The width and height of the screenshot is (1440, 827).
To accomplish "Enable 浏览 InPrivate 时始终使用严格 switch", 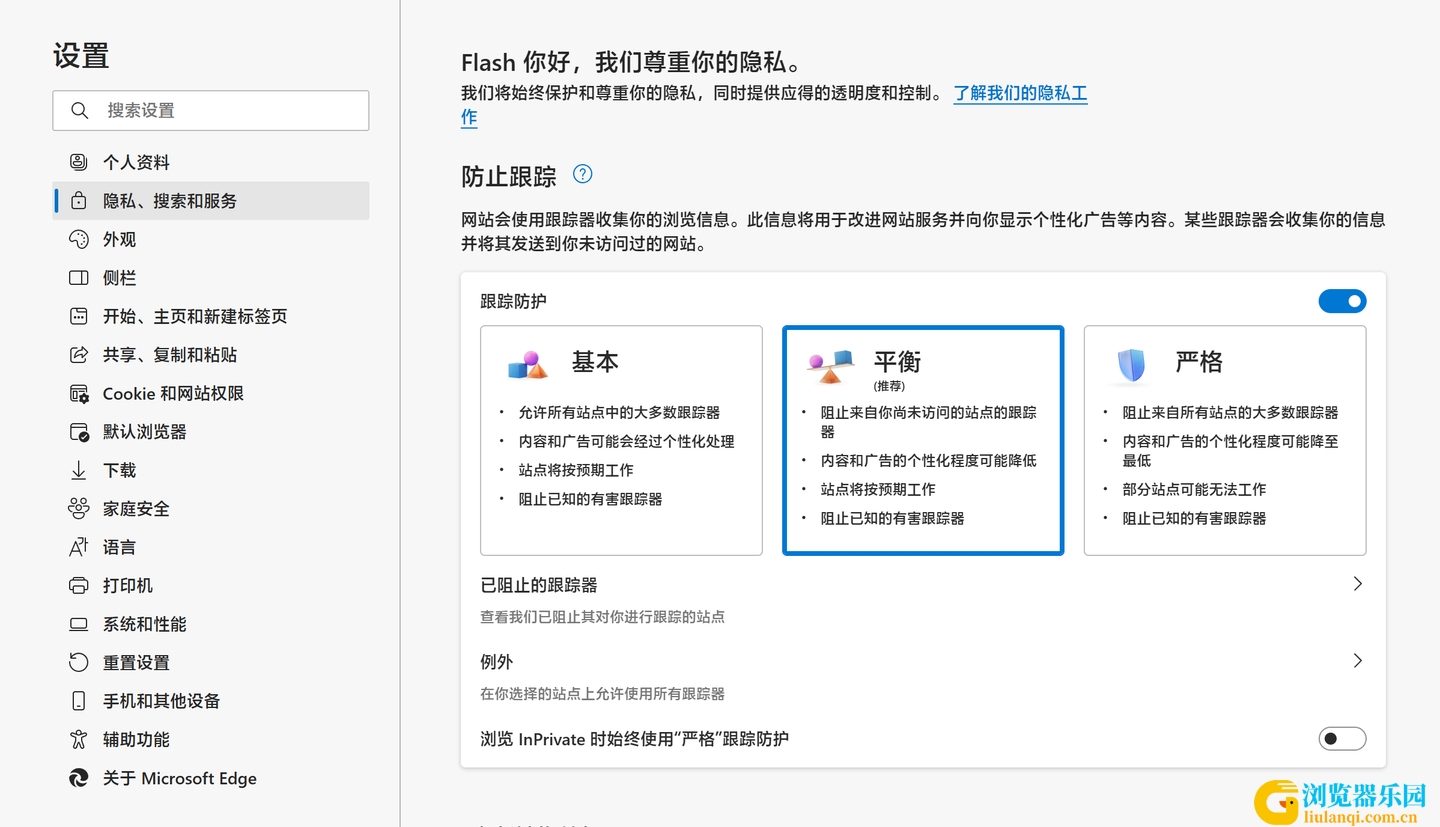I will click(x=1342, y=739).
